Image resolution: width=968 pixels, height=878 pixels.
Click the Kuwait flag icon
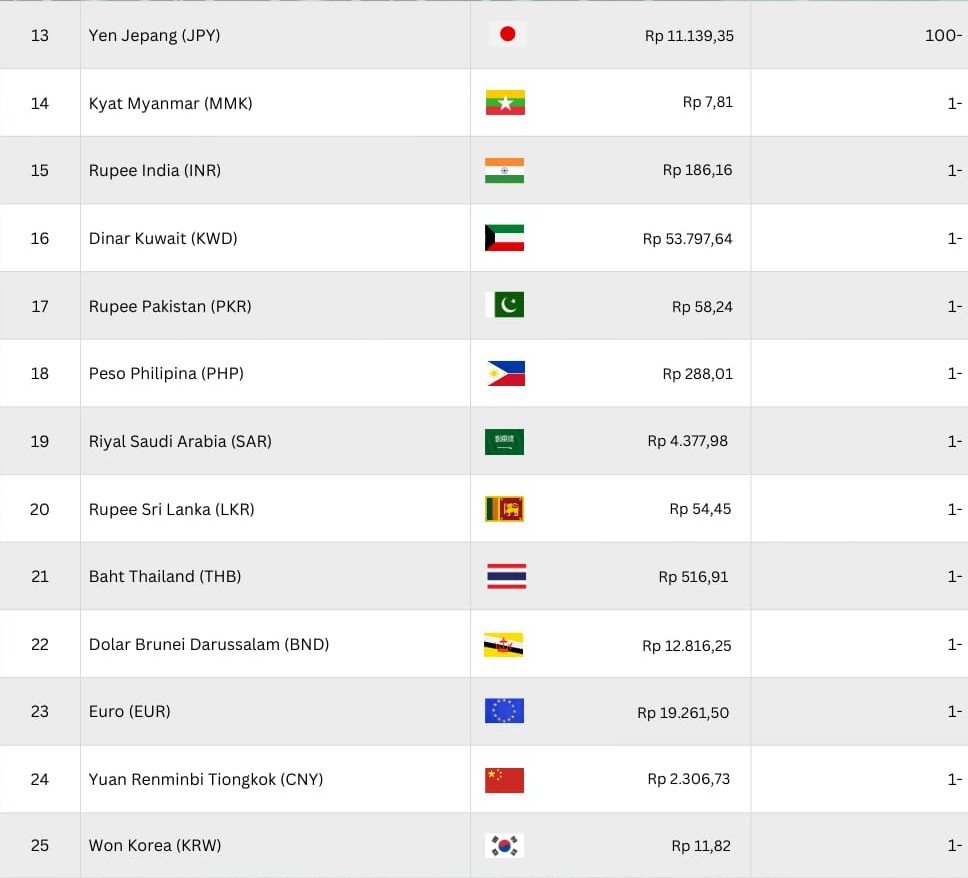pyautogui.click(x=505, y=238)
